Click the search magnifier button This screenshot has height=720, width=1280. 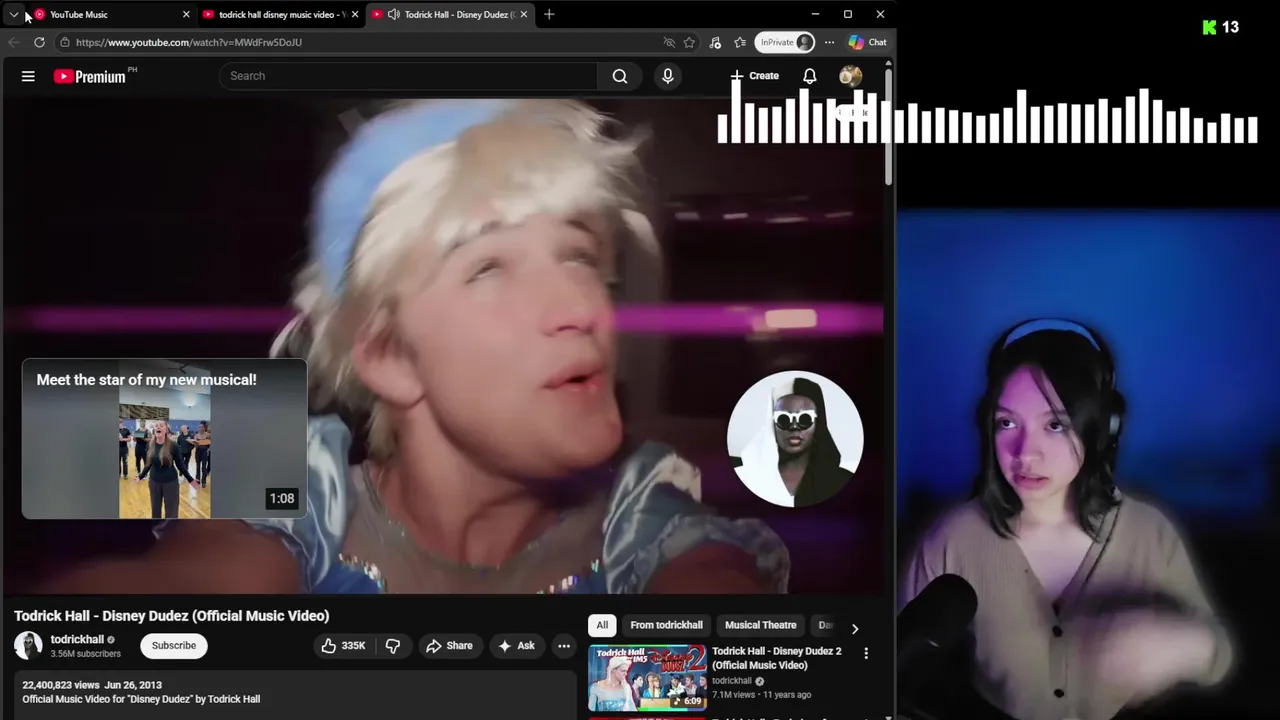620,76
